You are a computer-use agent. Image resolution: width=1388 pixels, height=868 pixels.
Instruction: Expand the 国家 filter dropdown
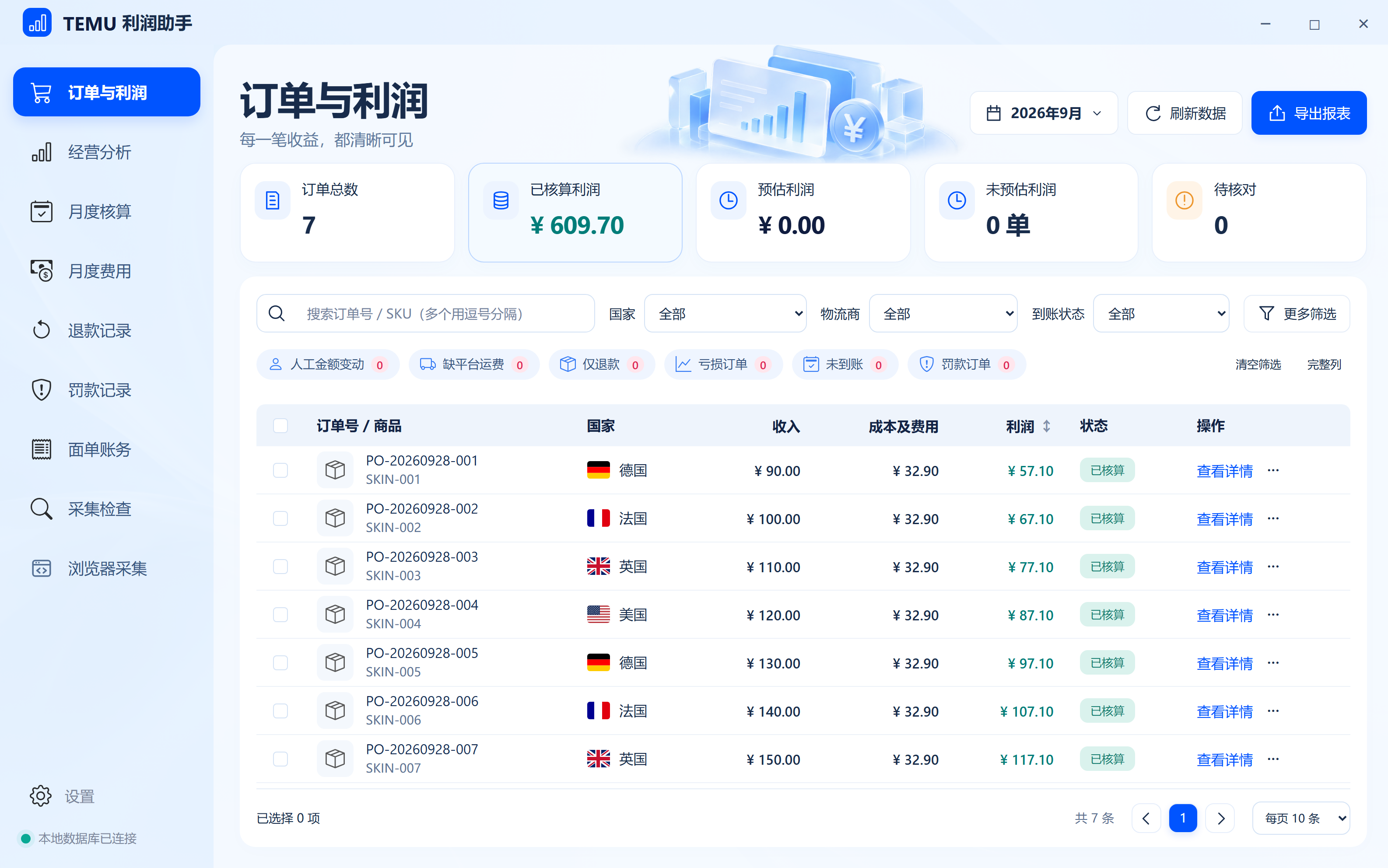coord(725,313)
